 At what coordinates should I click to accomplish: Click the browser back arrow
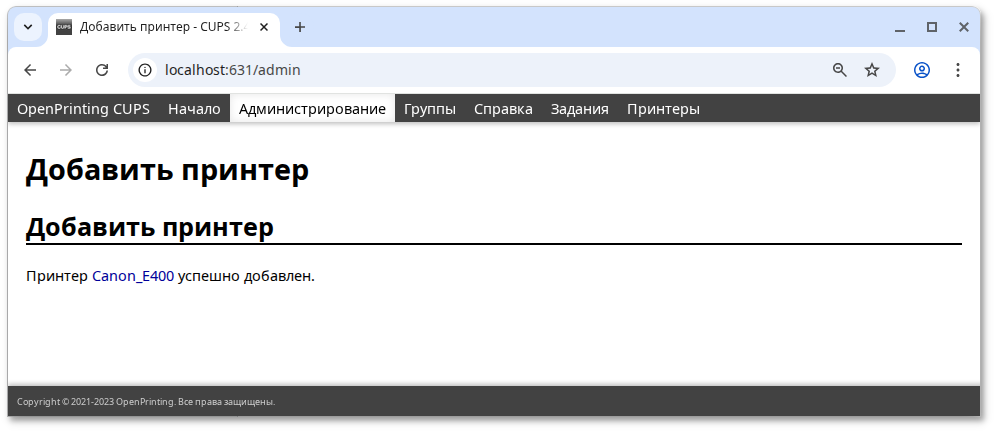coord(30,70)
